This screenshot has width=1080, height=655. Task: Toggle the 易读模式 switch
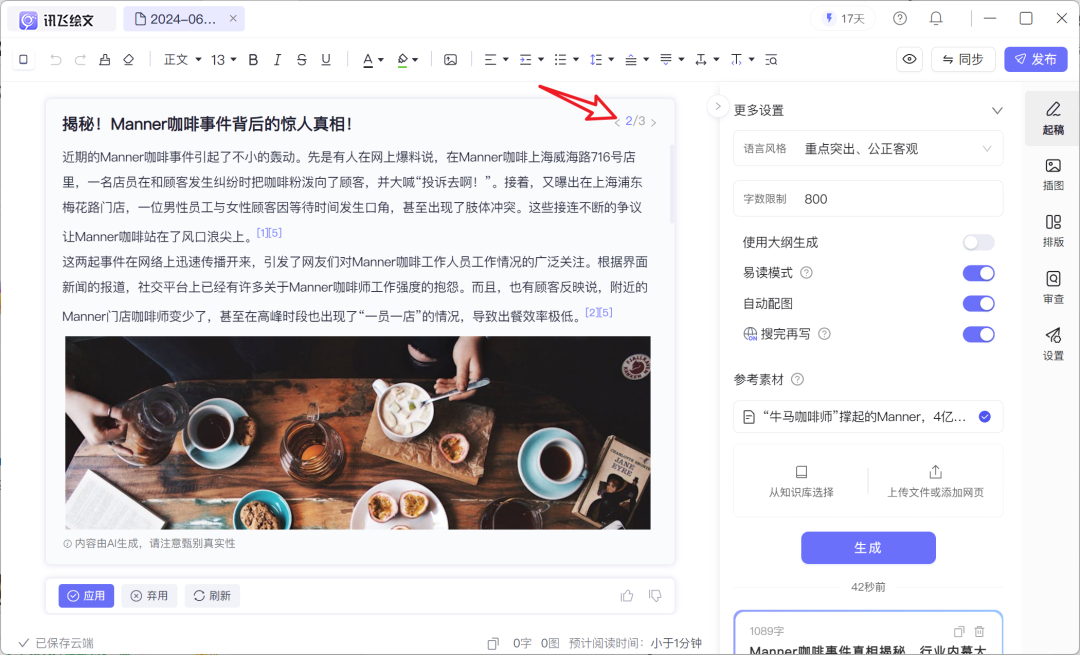pos(978,273)
